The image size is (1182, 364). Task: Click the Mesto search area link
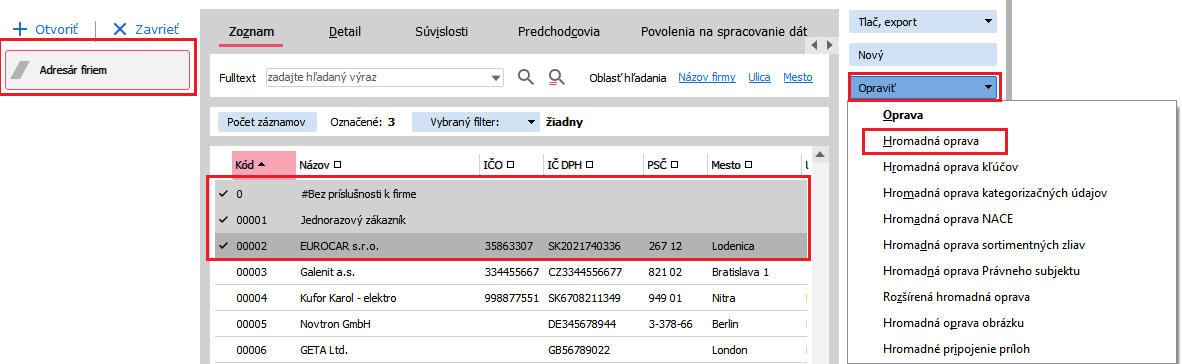[798, 77]
